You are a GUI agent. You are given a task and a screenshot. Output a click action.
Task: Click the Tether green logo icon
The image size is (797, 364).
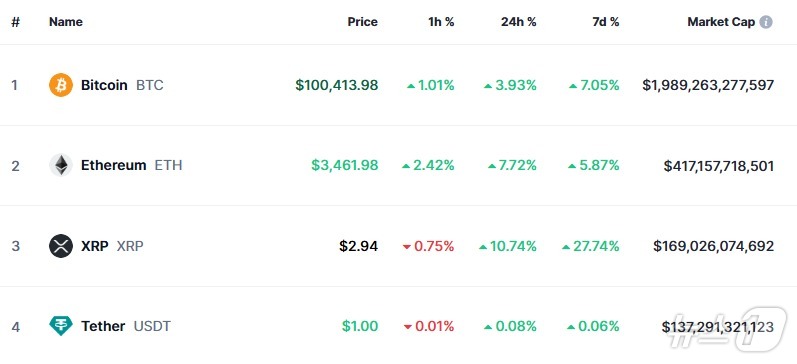(61, 326)
